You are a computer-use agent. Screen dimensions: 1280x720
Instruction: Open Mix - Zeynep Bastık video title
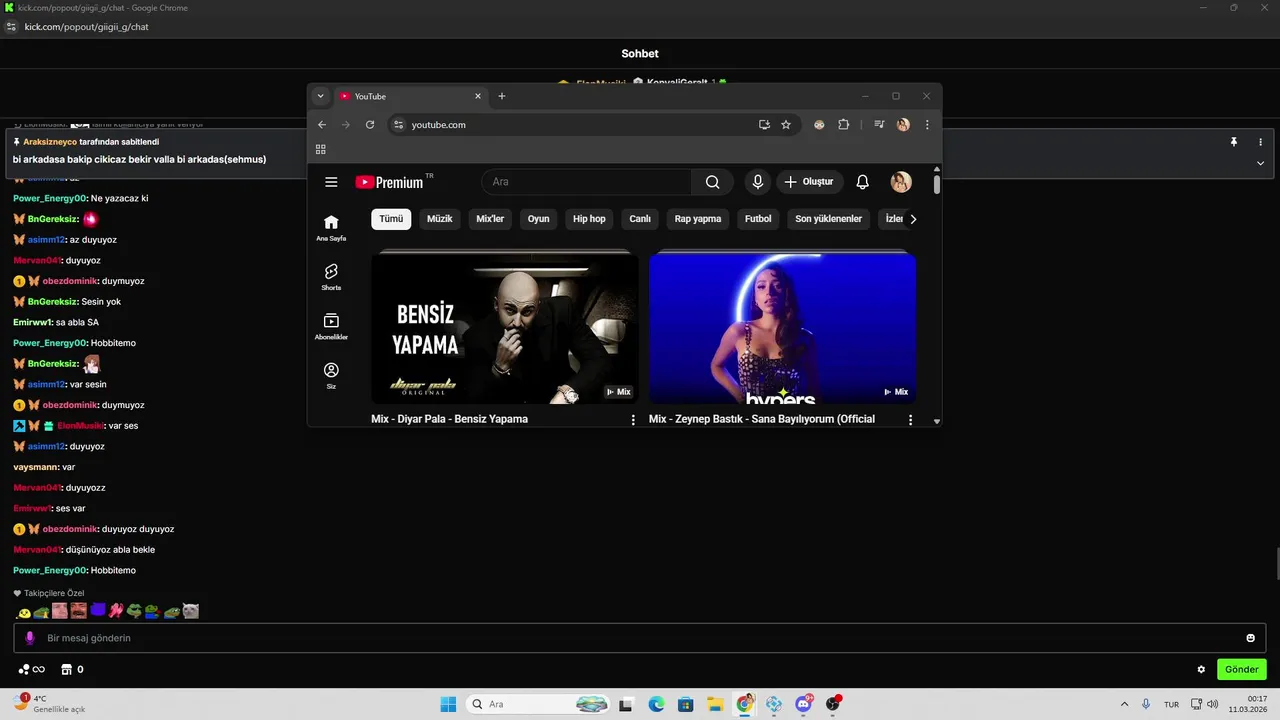click(x=762, y=419)
